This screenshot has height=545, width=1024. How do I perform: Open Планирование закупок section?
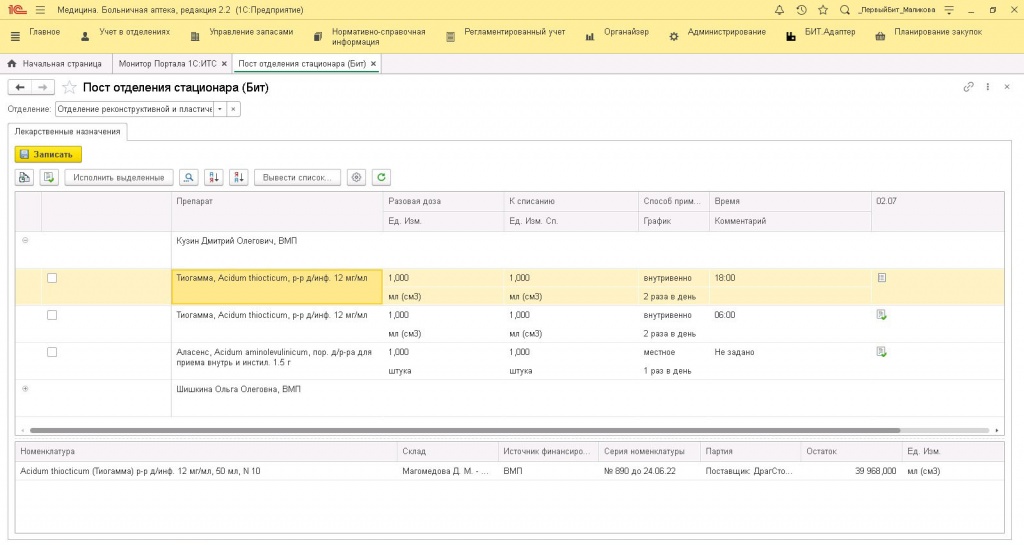(938, 32)
